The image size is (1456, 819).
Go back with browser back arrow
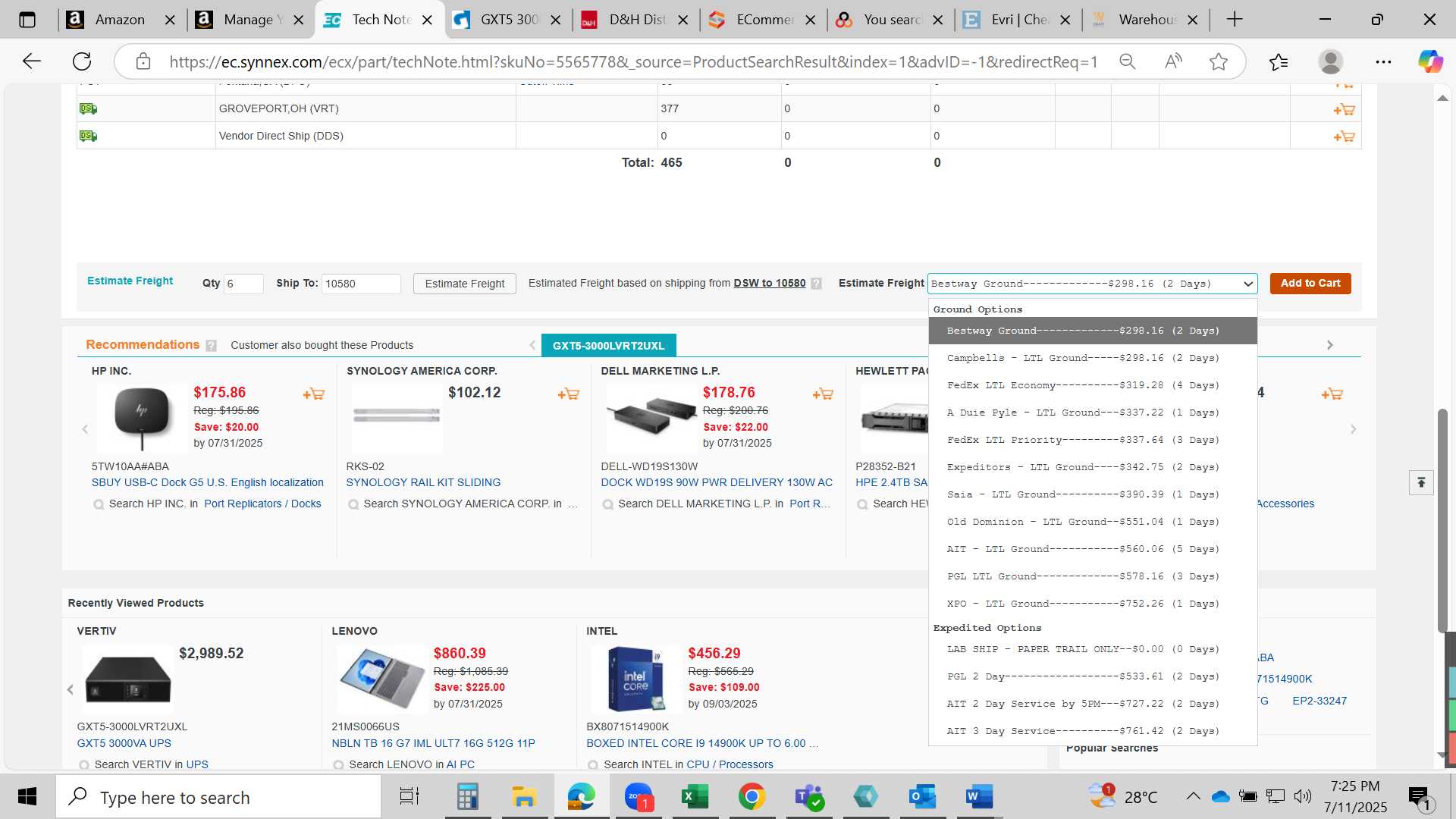pos(31,61)
